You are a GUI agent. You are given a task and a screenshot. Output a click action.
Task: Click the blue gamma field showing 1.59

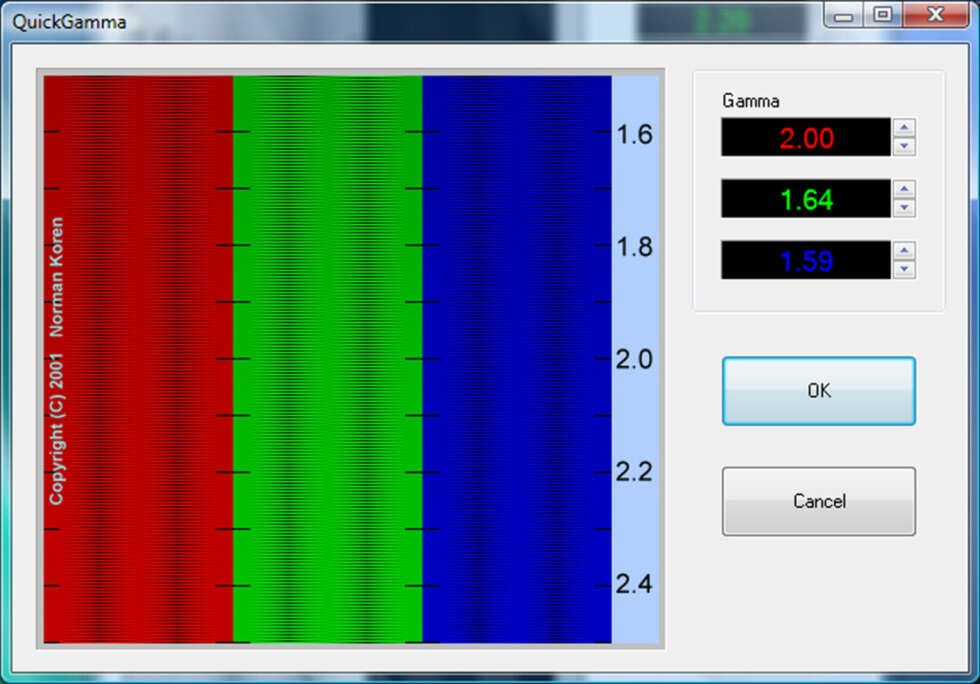806,259
